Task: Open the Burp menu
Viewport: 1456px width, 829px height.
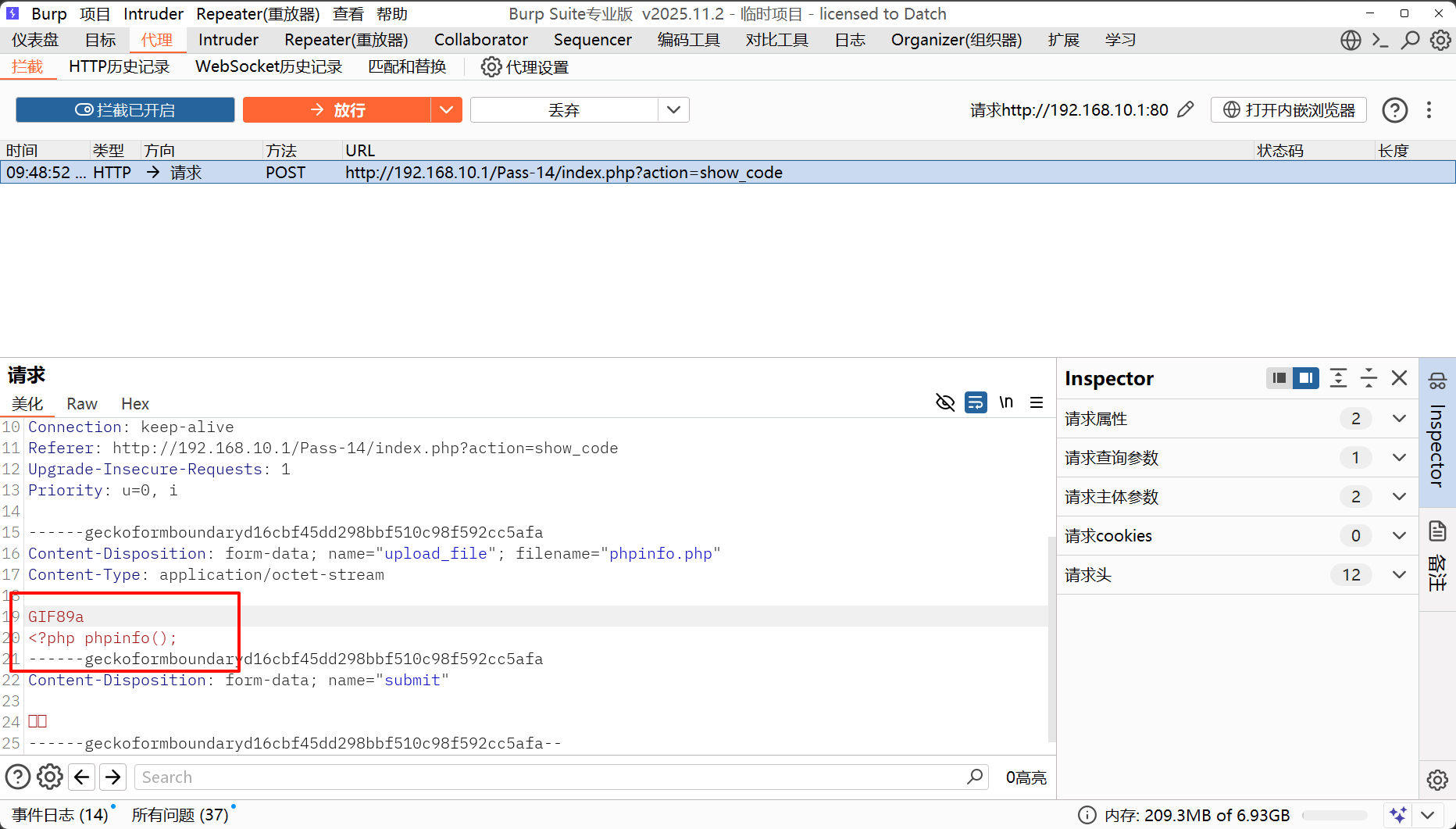Action: tap(49, 14)
